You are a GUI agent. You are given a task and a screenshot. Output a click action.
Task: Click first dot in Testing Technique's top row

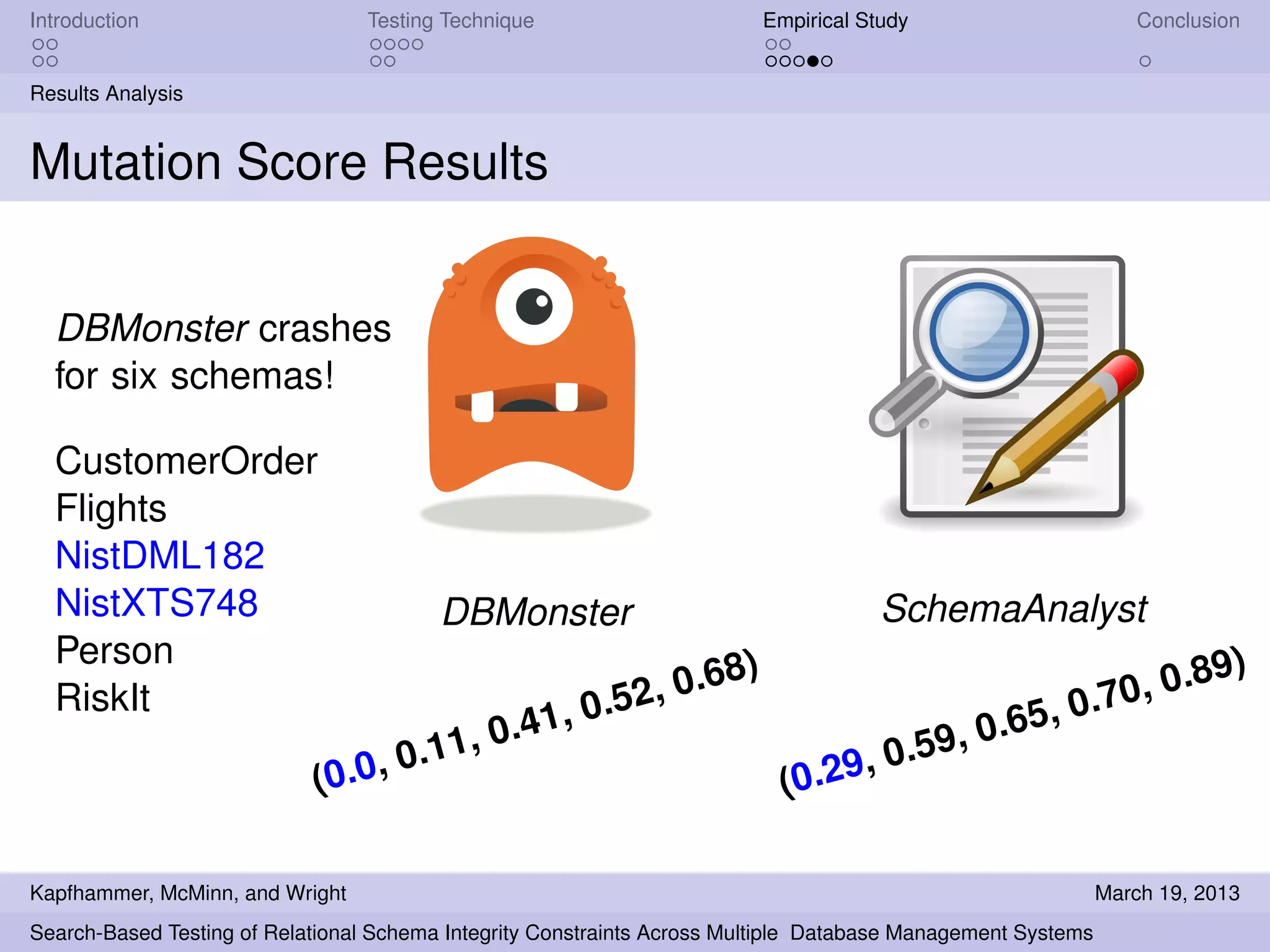tap(376, 44)
